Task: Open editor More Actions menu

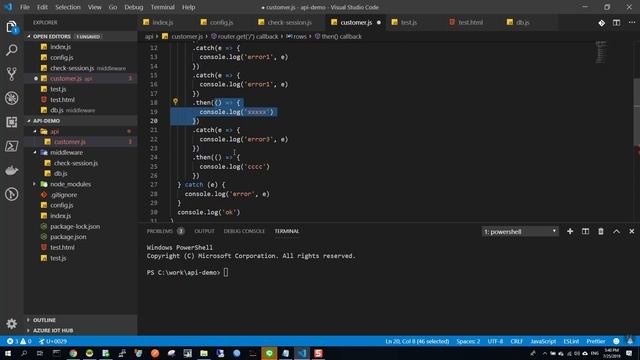Action: tap(631, 23)
